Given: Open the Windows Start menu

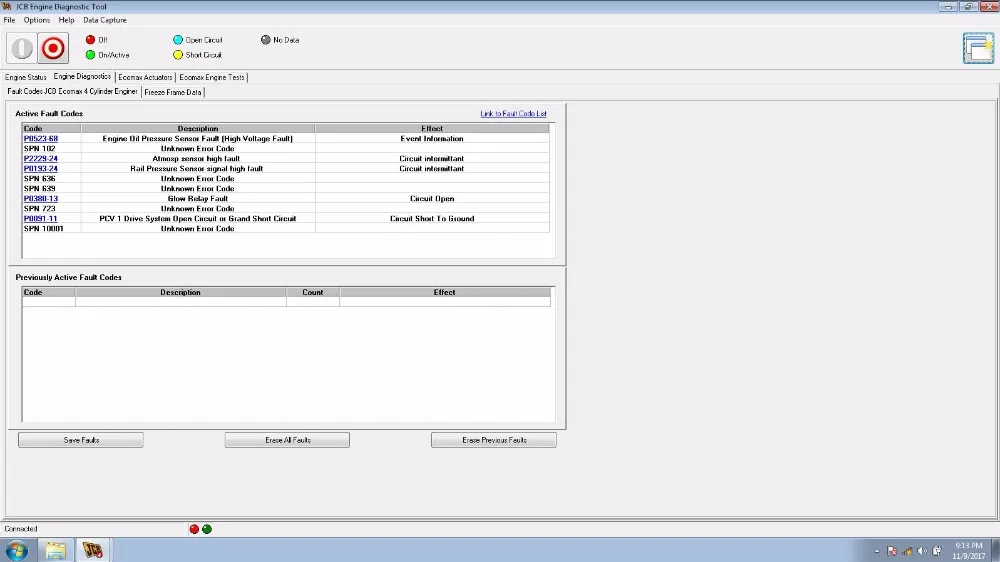Looking at the screenshot, I should 17,550.
